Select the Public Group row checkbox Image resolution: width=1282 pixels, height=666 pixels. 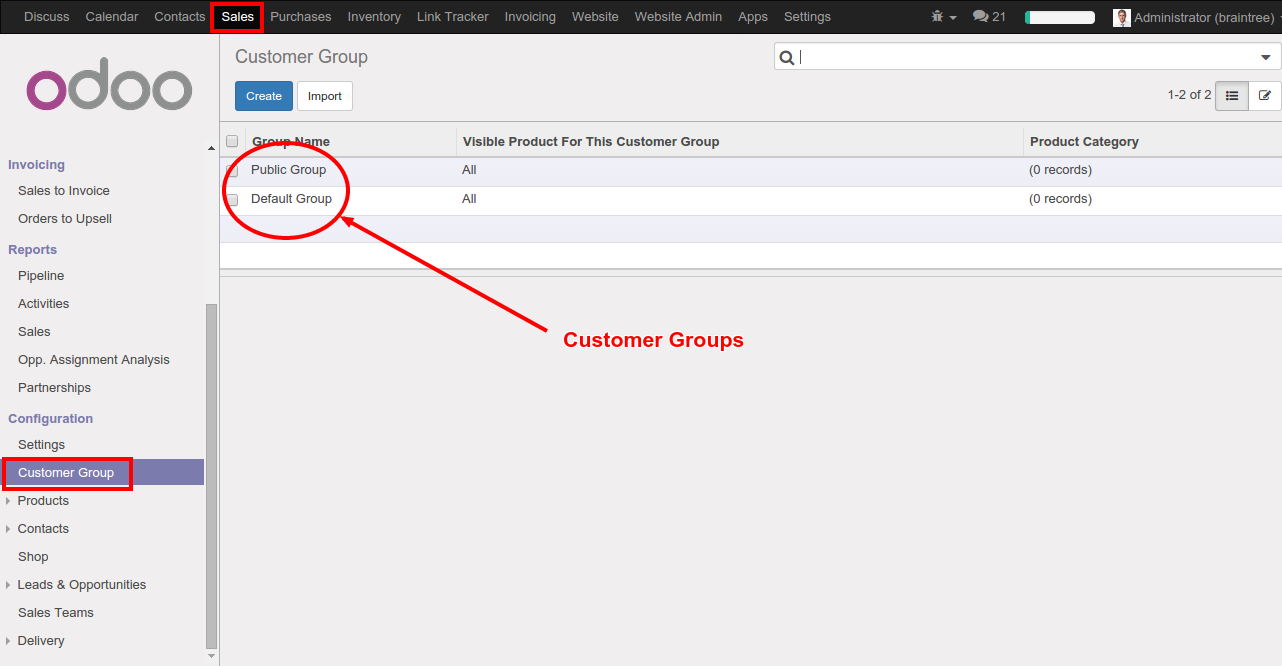pos(231,170)
